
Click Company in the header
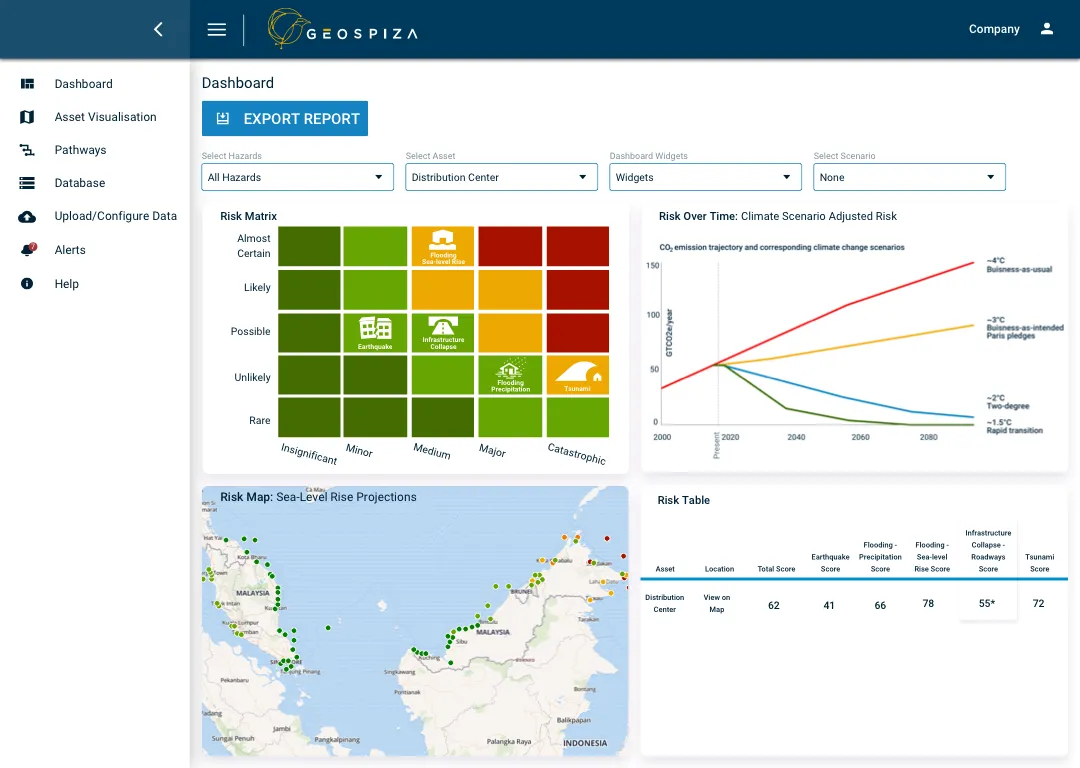[994, 29]
